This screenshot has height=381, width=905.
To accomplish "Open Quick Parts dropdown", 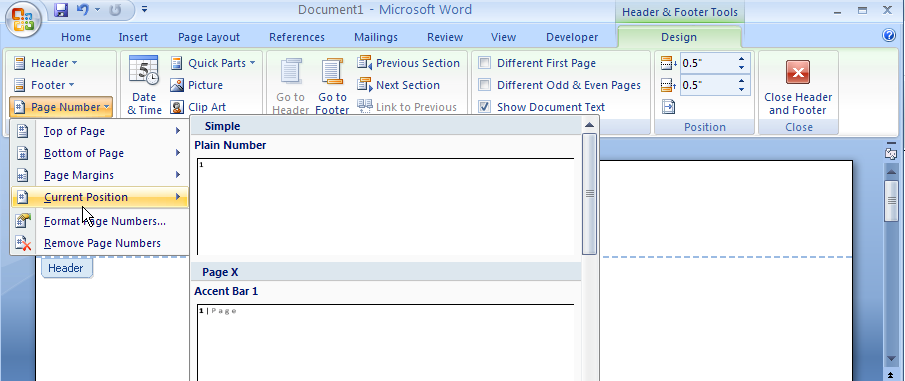I will tap(213, 63).
